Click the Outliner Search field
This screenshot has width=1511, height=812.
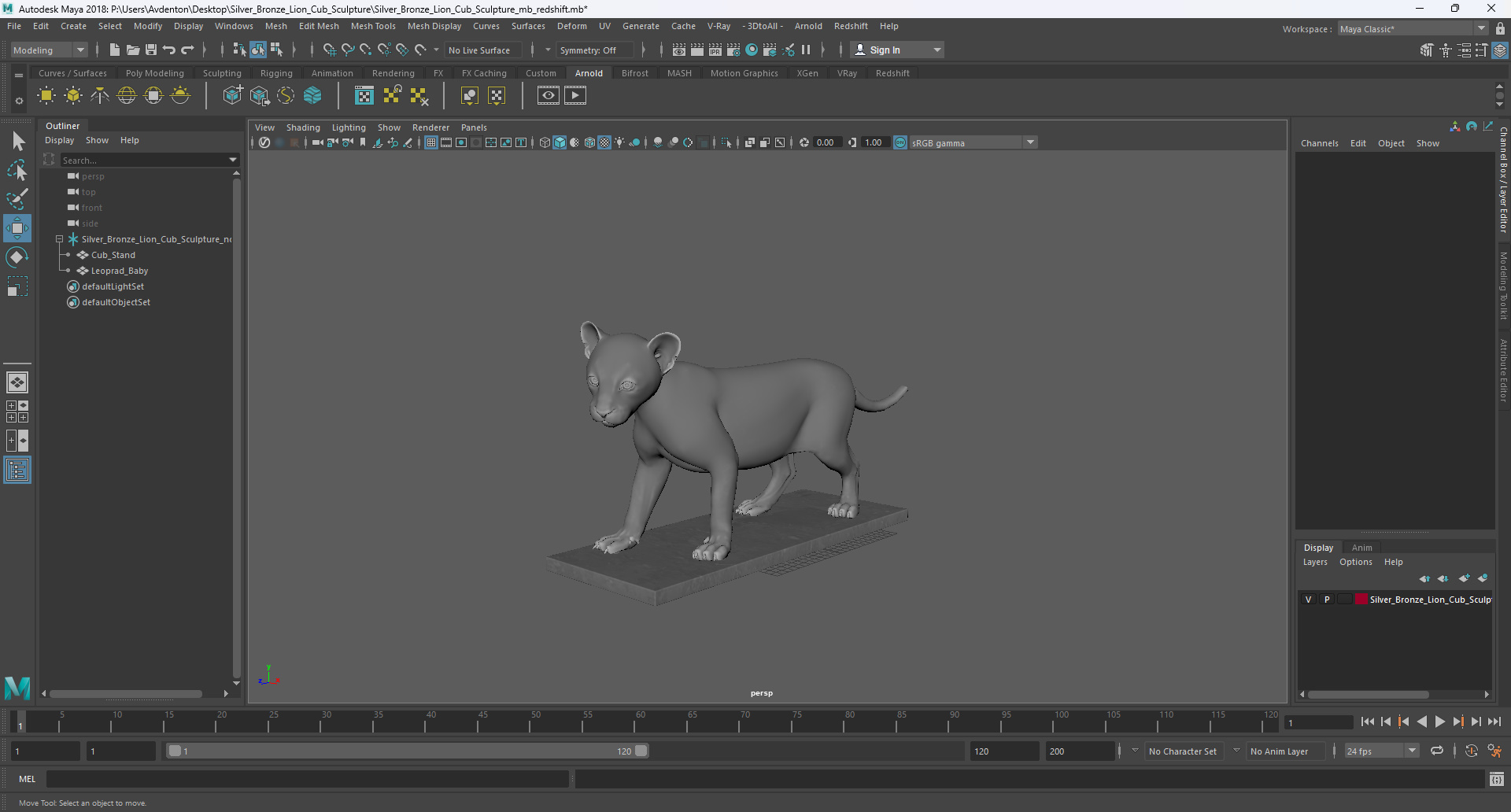pos(142,160)
